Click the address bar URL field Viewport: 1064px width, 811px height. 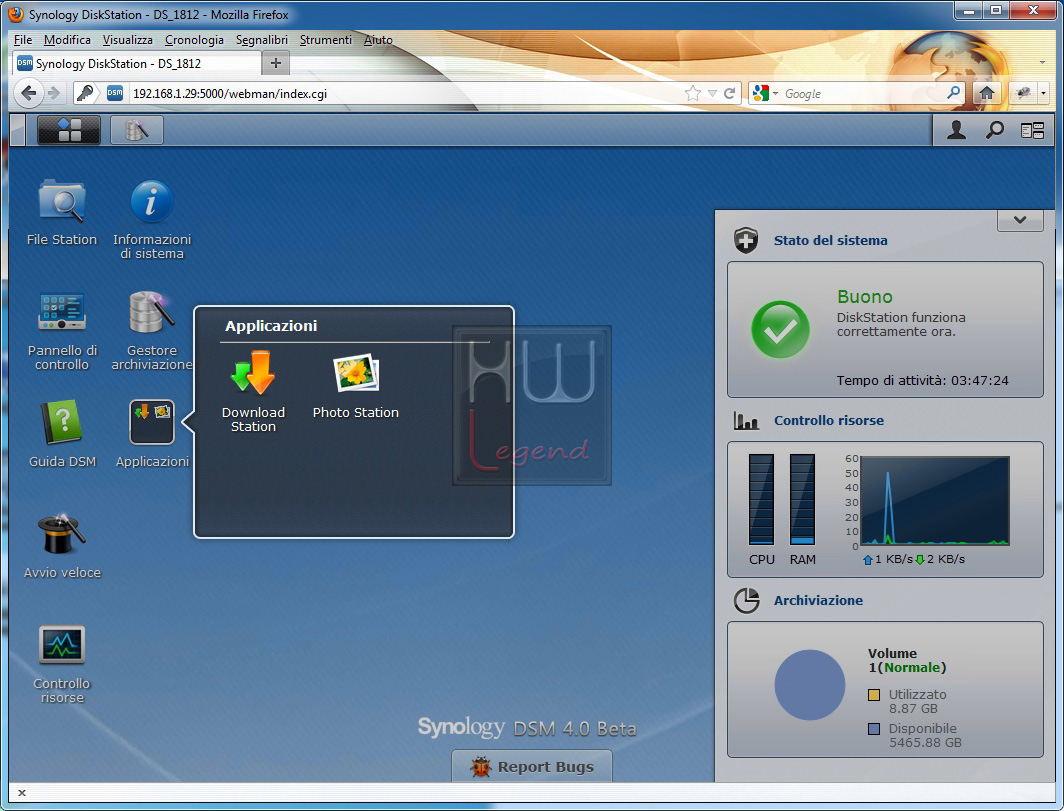404,93
